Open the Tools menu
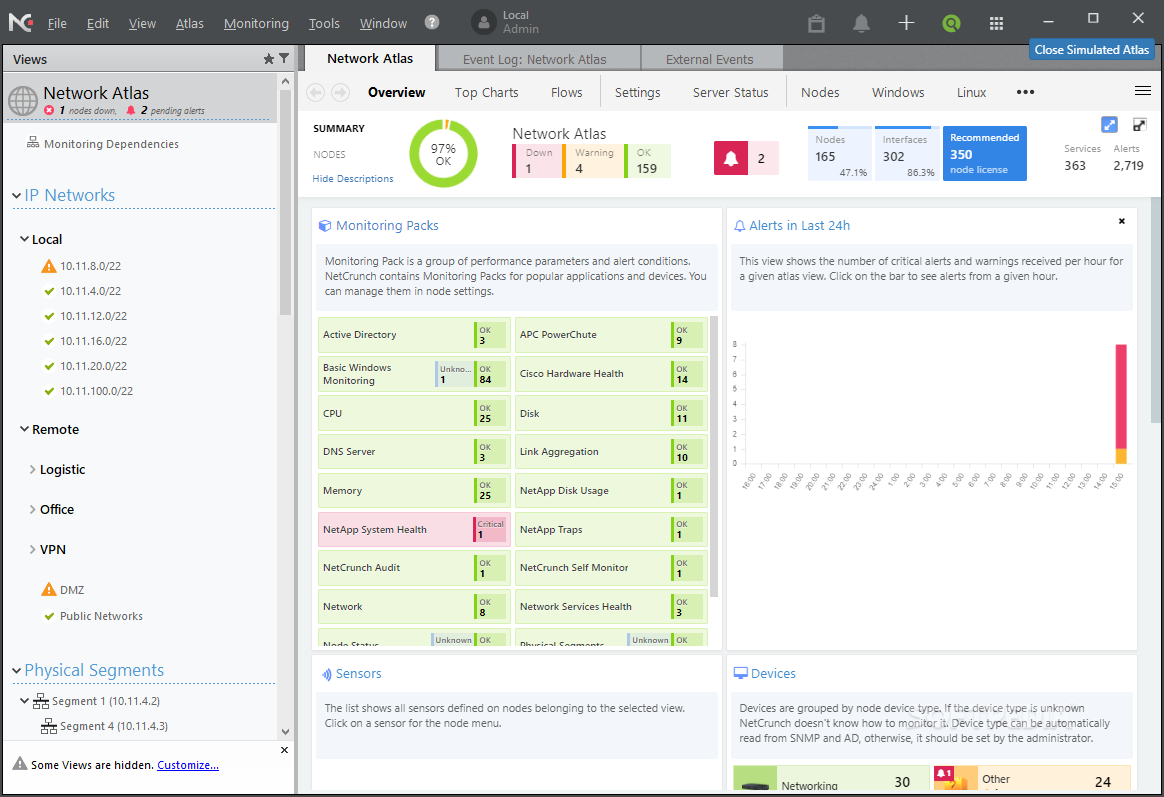The height and width of the screenshot is (797, 1164). (324, 24)
